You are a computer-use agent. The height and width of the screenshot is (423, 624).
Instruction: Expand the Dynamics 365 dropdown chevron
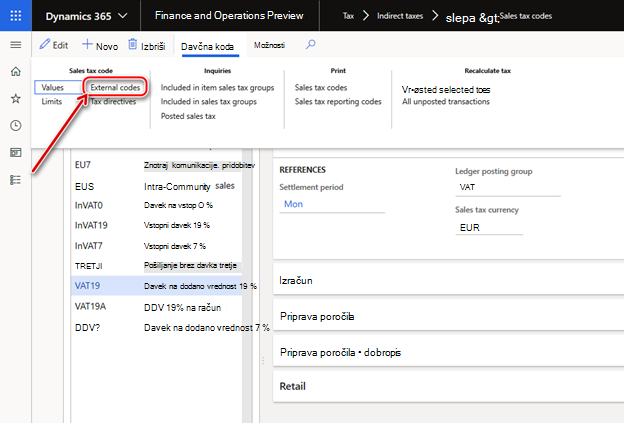[x=123, y=16]
